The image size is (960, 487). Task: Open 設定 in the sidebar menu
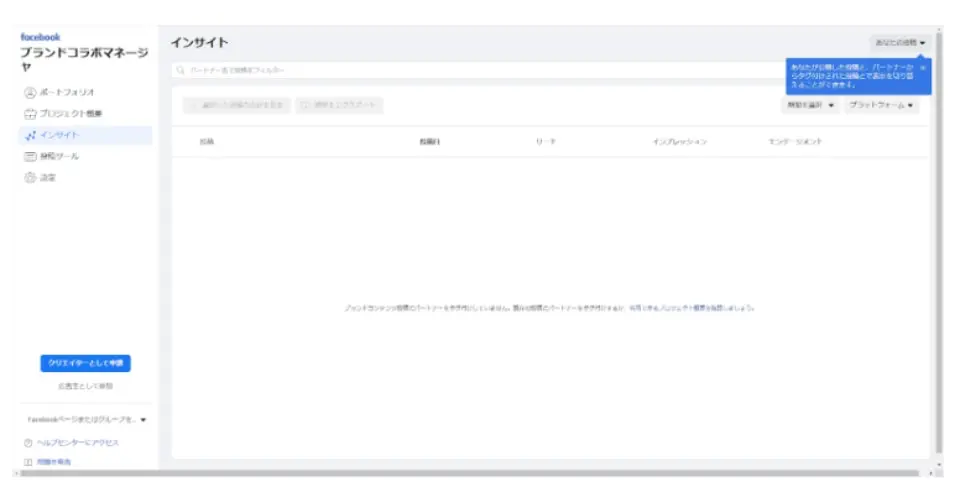tap(86, 178)
